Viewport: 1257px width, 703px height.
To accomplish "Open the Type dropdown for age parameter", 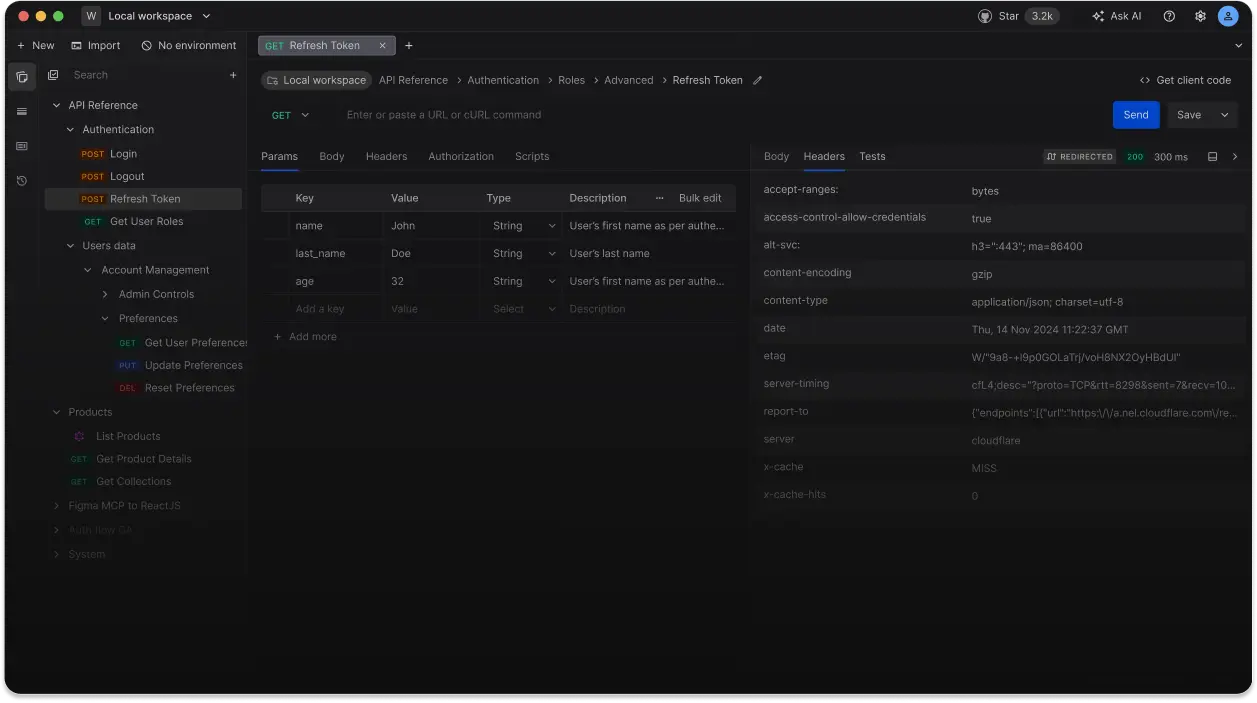I will [552, 281].
